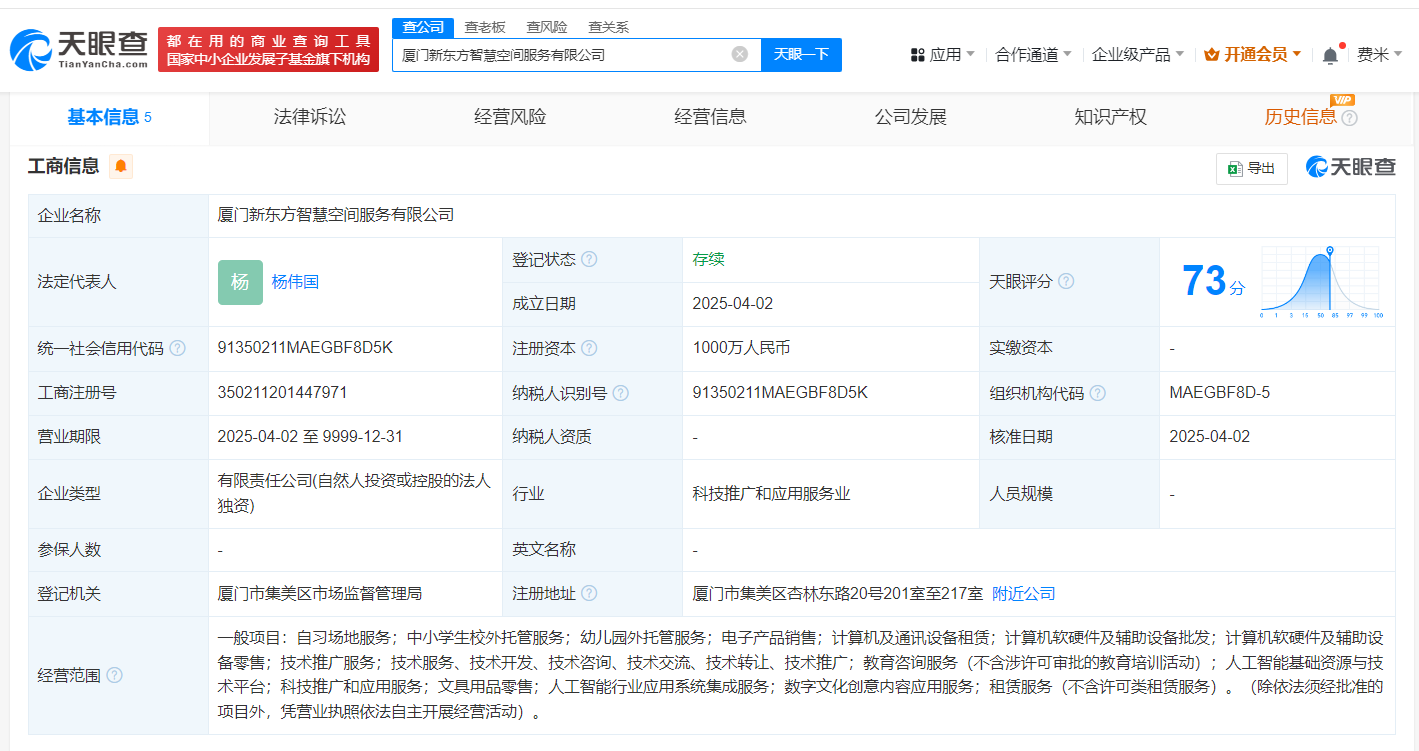This screenshot has width=1419, height=751.
Task: Click the 天眼一下 search button
Action: (801, 54)
